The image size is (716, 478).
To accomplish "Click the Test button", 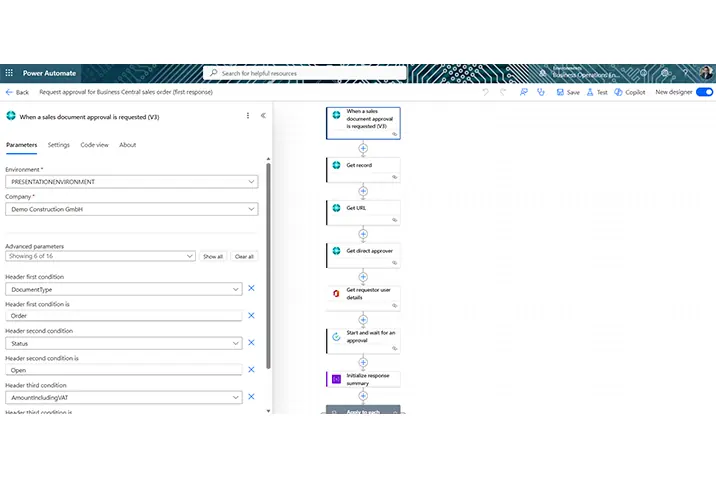I will (597, 92).
